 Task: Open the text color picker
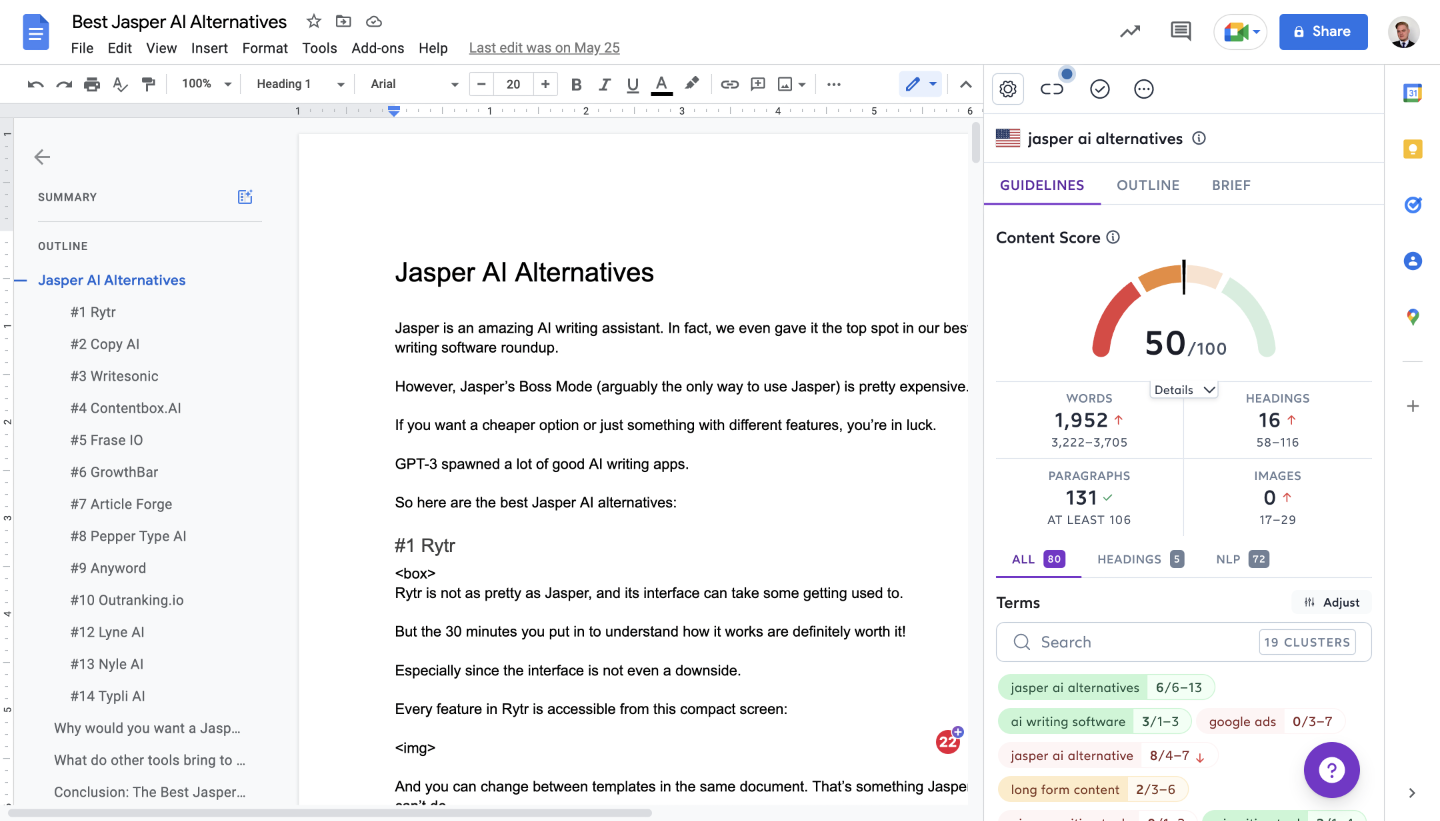click(661, 84)
